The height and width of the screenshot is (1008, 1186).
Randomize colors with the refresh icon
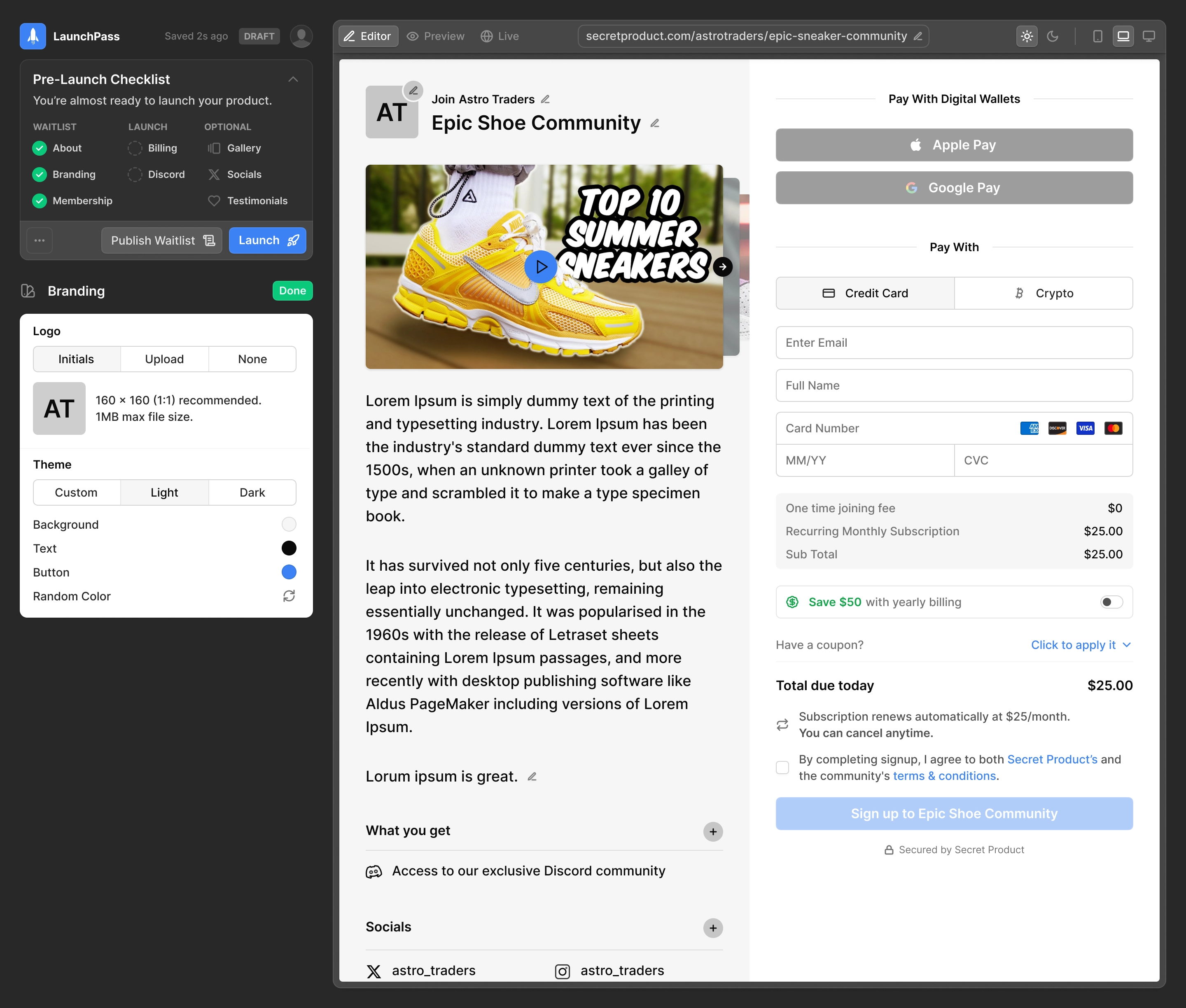tap(289, 596)
